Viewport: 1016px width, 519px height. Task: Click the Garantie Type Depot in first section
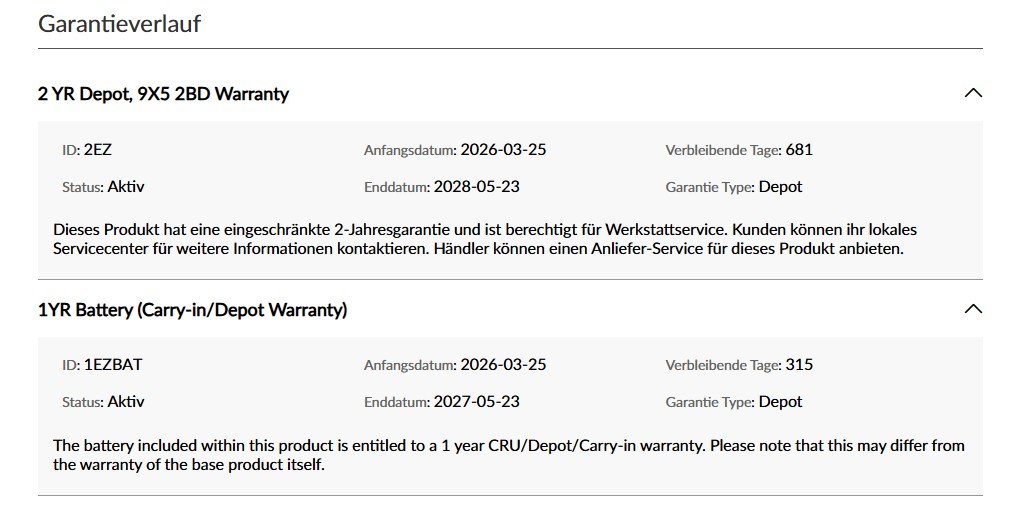pyautogui.click(x=780, y=187)
